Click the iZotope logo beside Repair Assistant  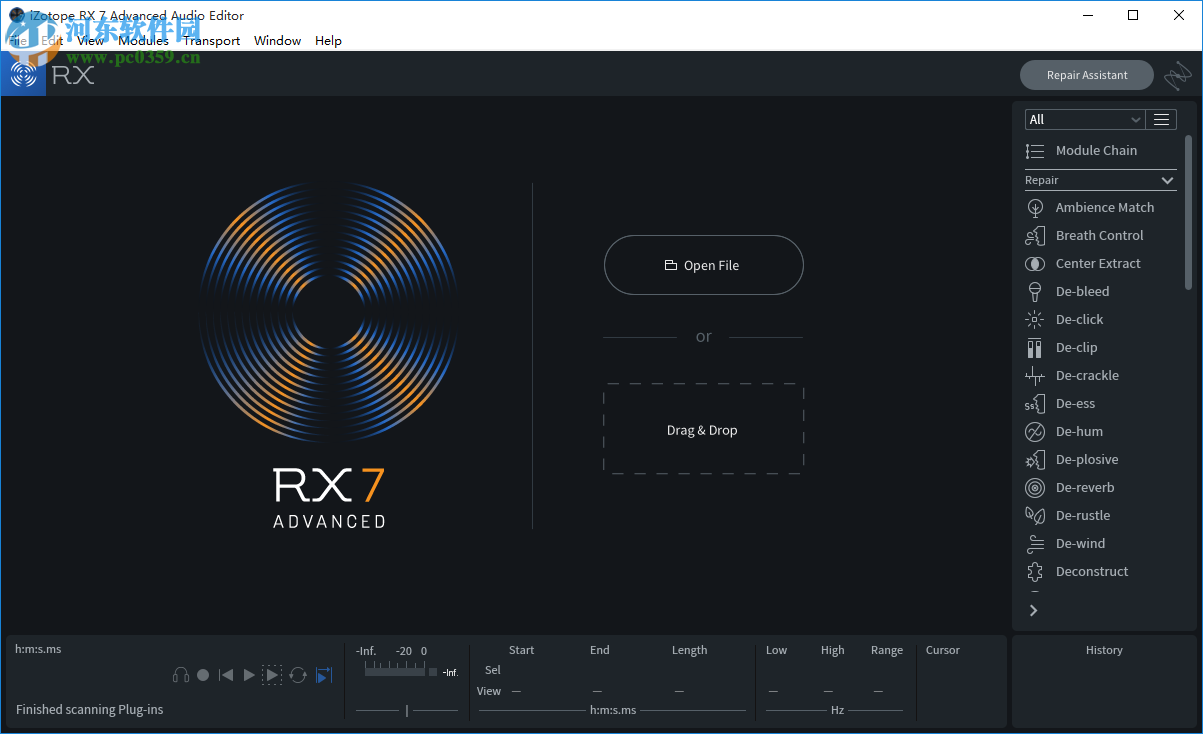click(x=1177, y=75)
